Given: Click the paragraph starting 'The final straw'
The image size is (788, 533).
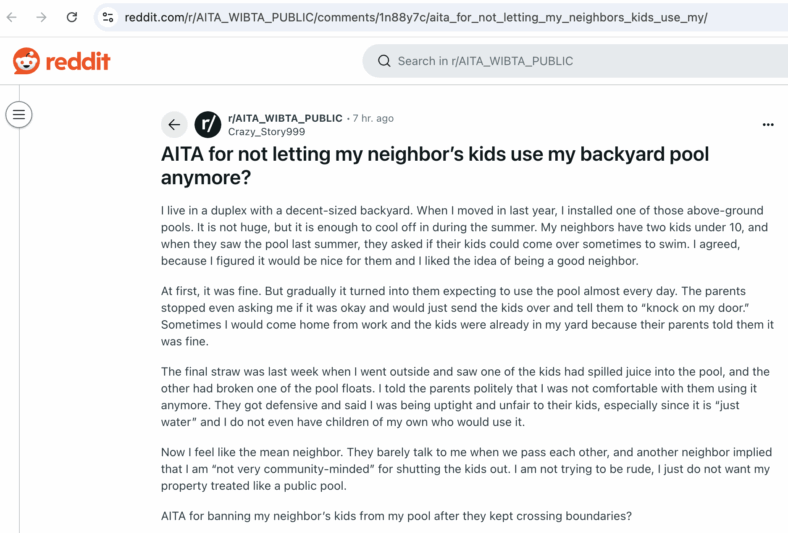Looking at the screenshot, I should (x=465, y=397).
